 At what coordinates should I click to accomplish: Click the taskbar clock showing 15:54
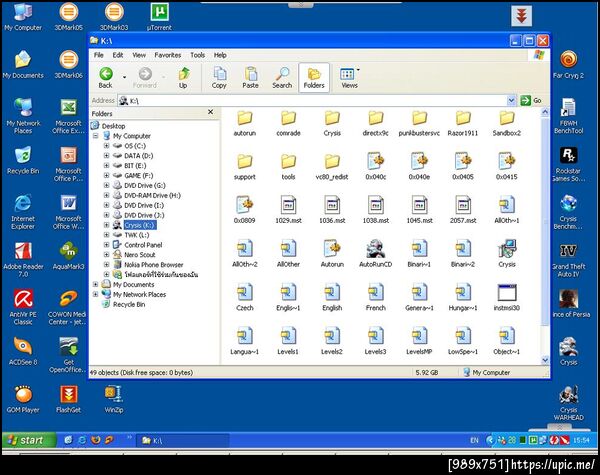click(581, 441)
